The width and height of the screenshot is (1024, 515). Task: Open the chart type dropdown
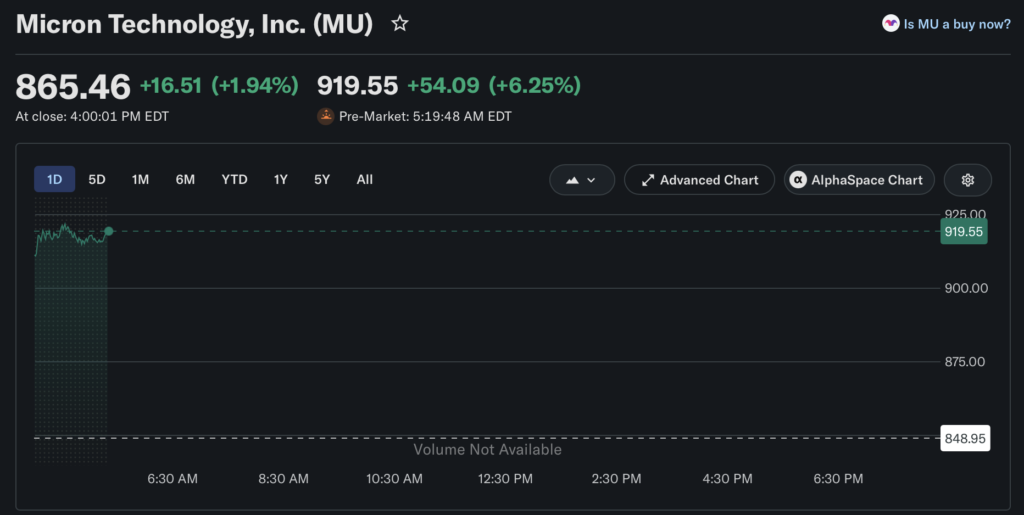pos(582,180)
